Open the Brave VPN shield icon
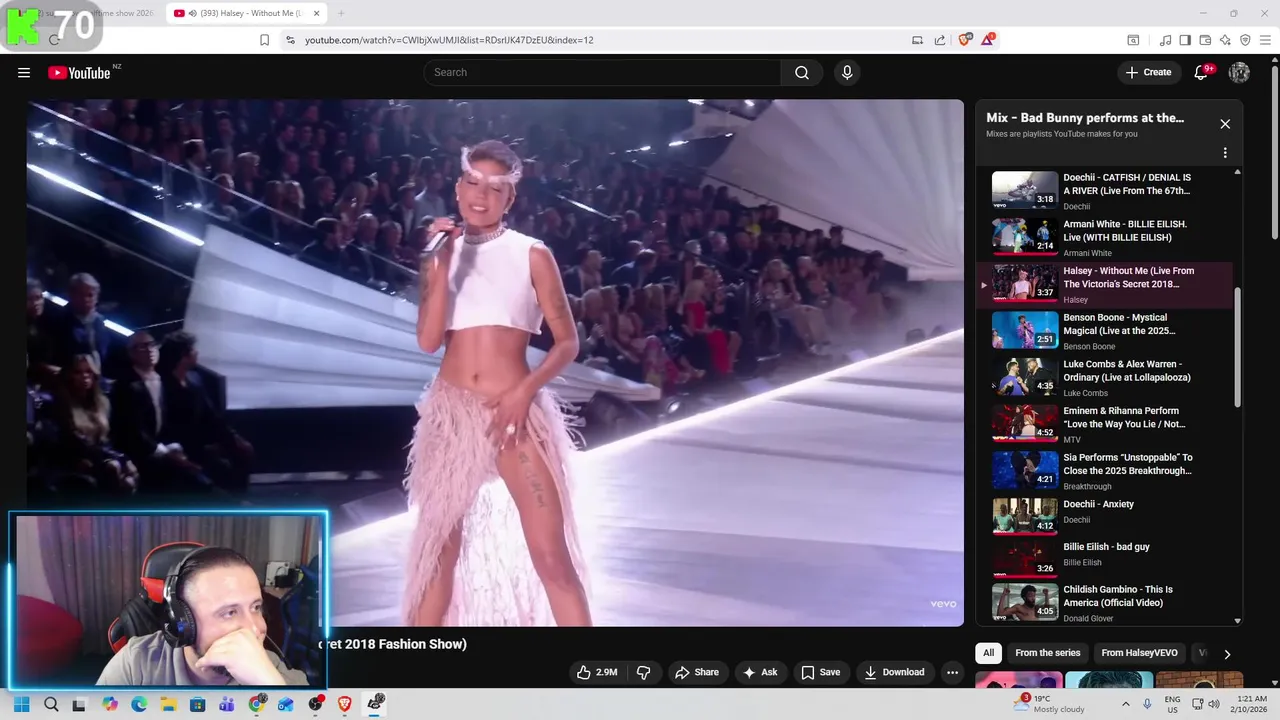Viewport: 1280px width, 720px height. 1245,40
